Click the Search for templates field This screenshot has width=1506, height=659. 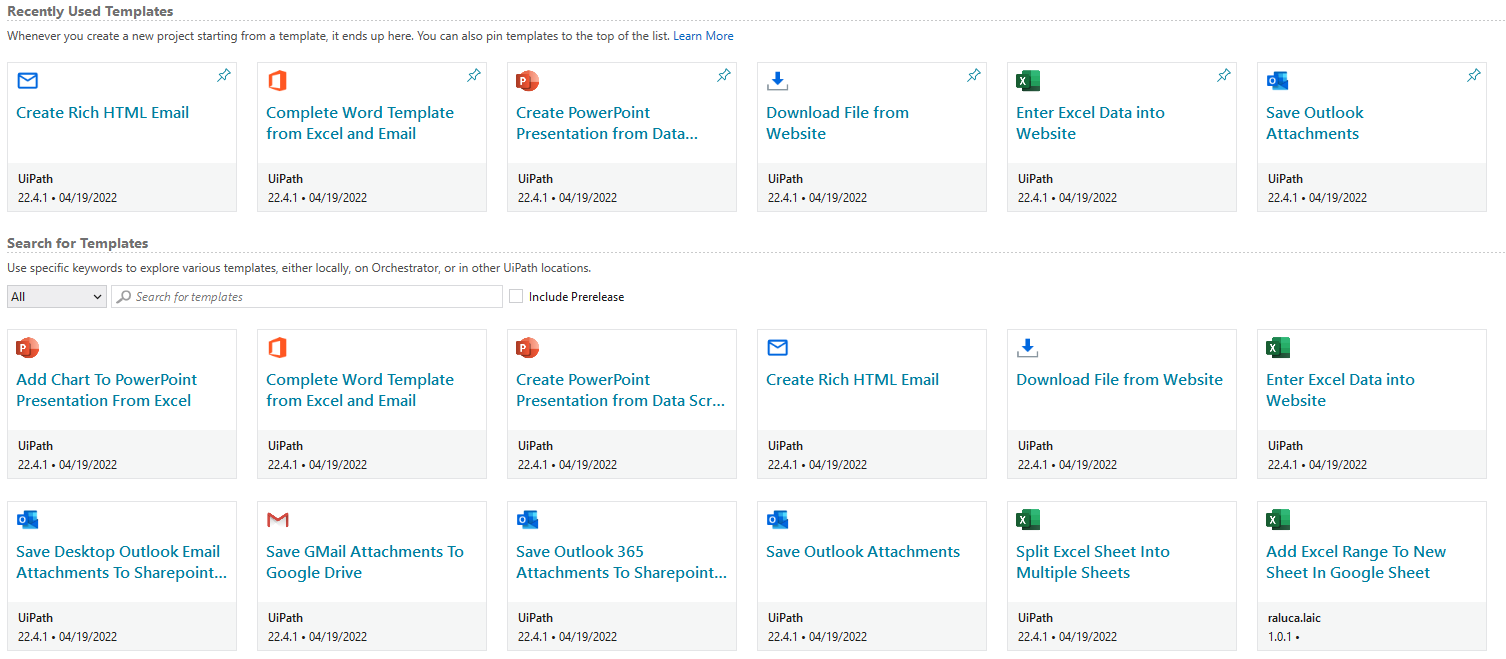306,297
